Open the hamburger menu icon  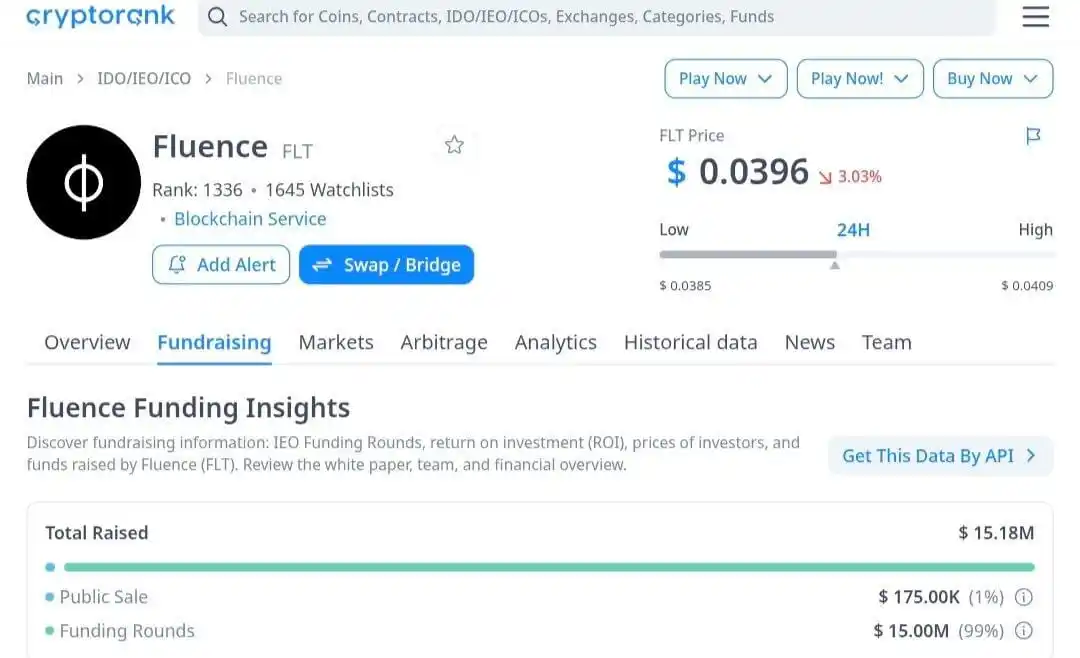click(1035, 16)
